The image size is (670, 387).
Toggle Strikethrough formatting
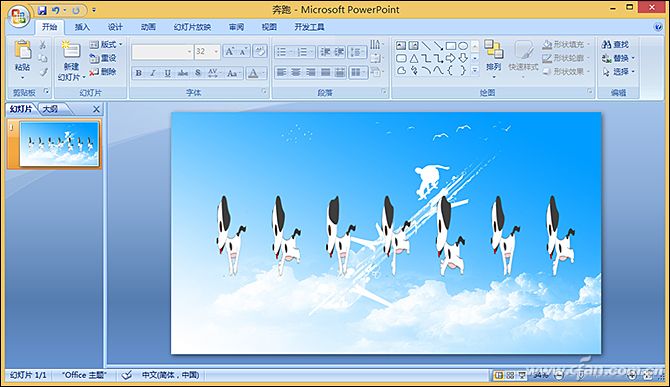pos(183,73)
